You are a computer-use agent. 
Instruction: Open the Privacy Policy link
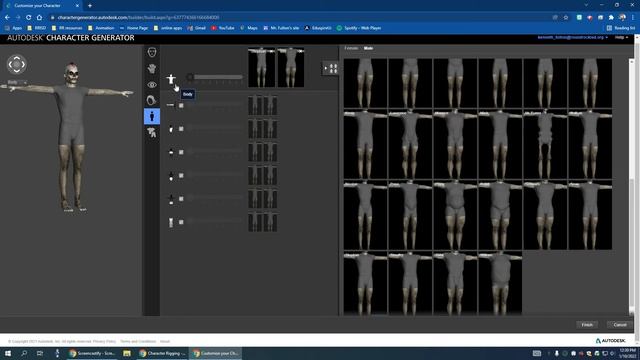point(104,341)
